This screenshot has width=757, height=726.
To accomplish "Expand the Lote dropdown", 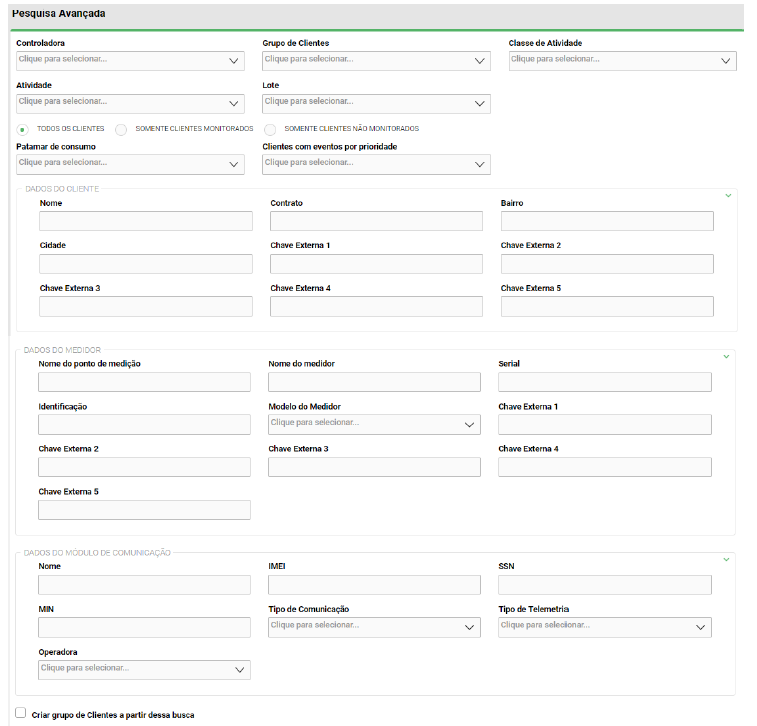I will (x=376, y=103).
